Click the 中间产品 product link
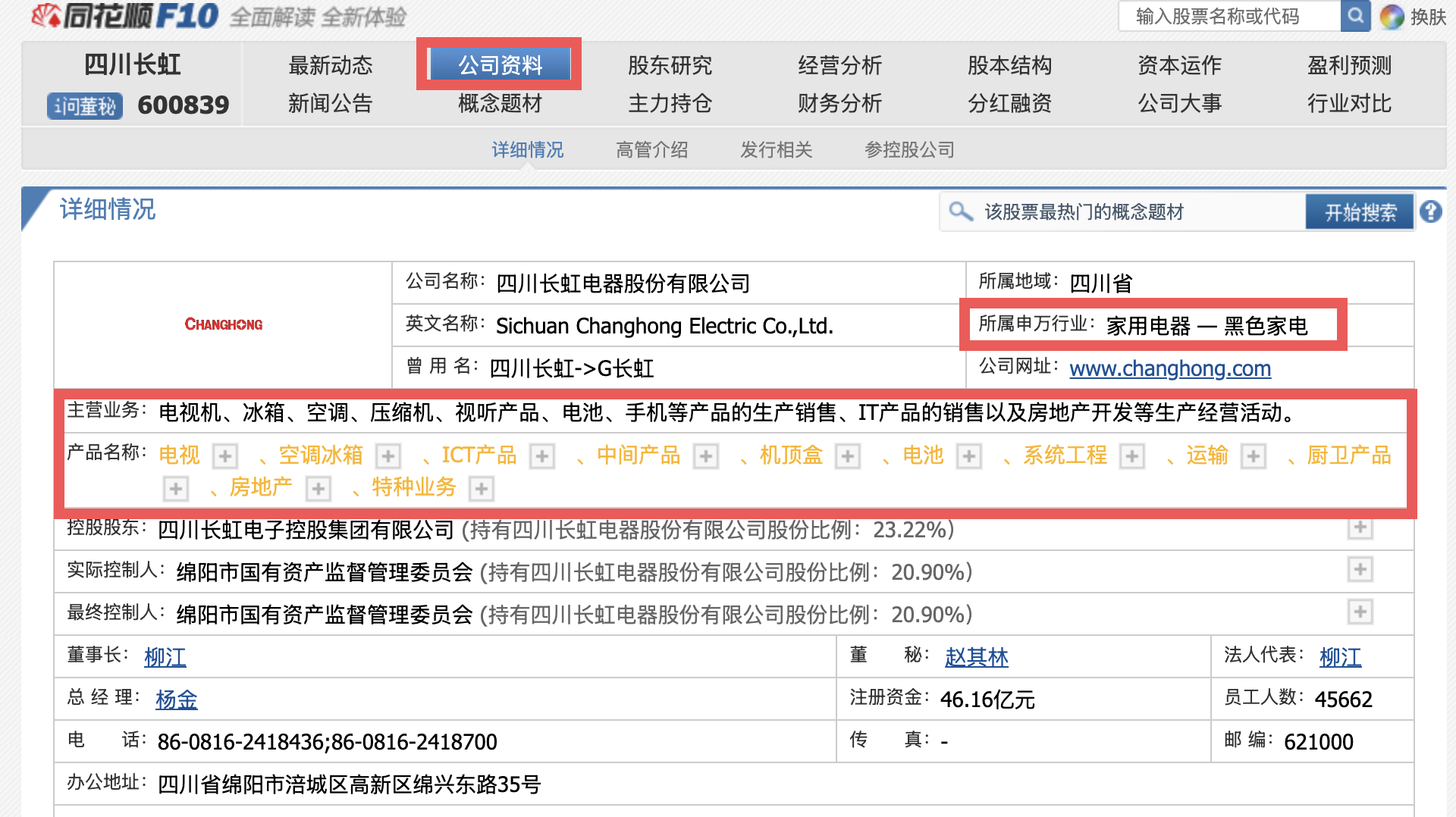This screenshot has height=817, width=1456. pos(639,455)
